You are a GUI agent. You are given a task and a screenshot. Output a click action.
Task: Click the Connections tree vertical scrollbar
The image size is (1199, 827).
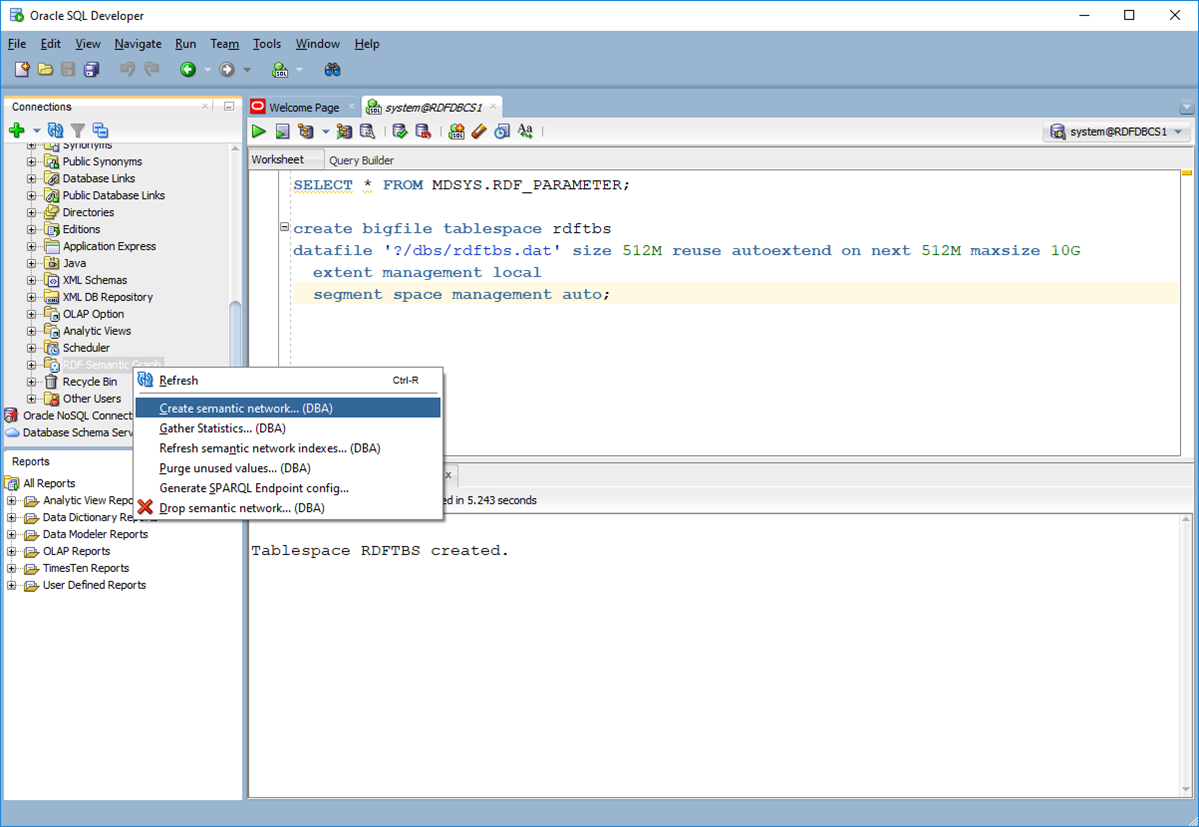[235, 332]
